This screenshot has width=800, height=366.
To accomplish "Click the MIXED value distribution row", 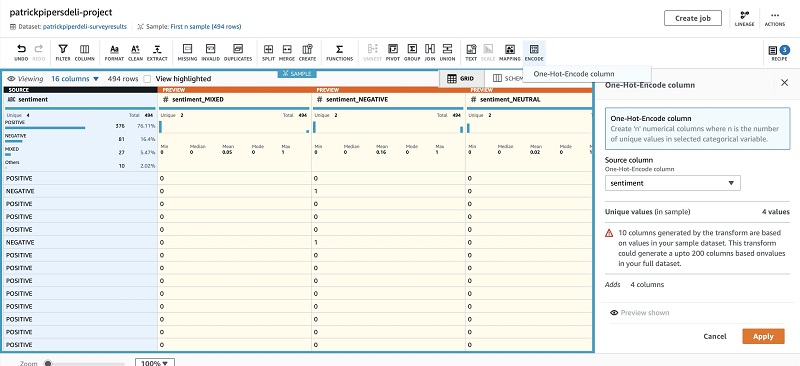I will pos(80,152).
